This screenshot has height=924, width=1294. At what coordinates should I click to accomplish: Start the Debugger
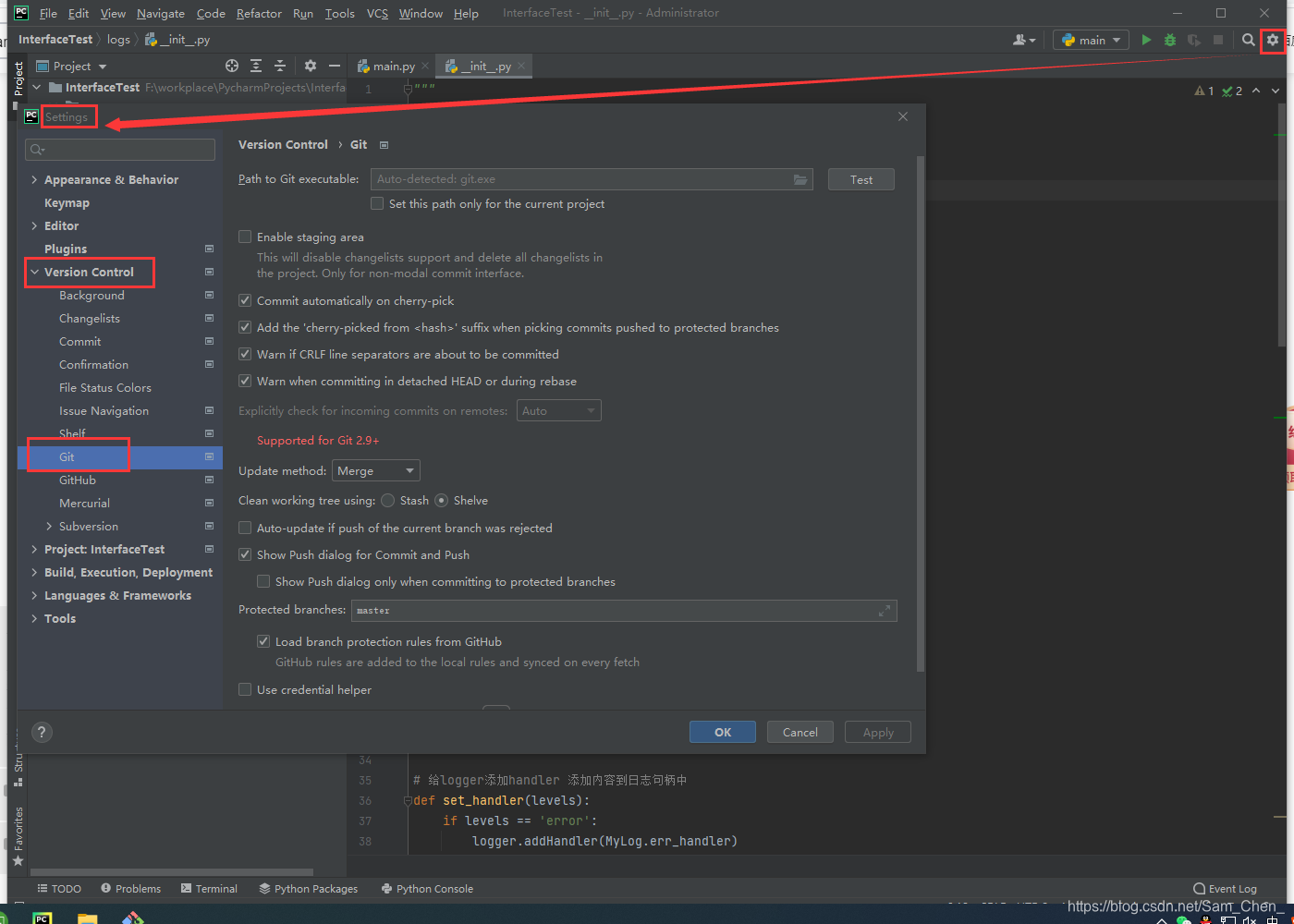tap(1169, 40)
